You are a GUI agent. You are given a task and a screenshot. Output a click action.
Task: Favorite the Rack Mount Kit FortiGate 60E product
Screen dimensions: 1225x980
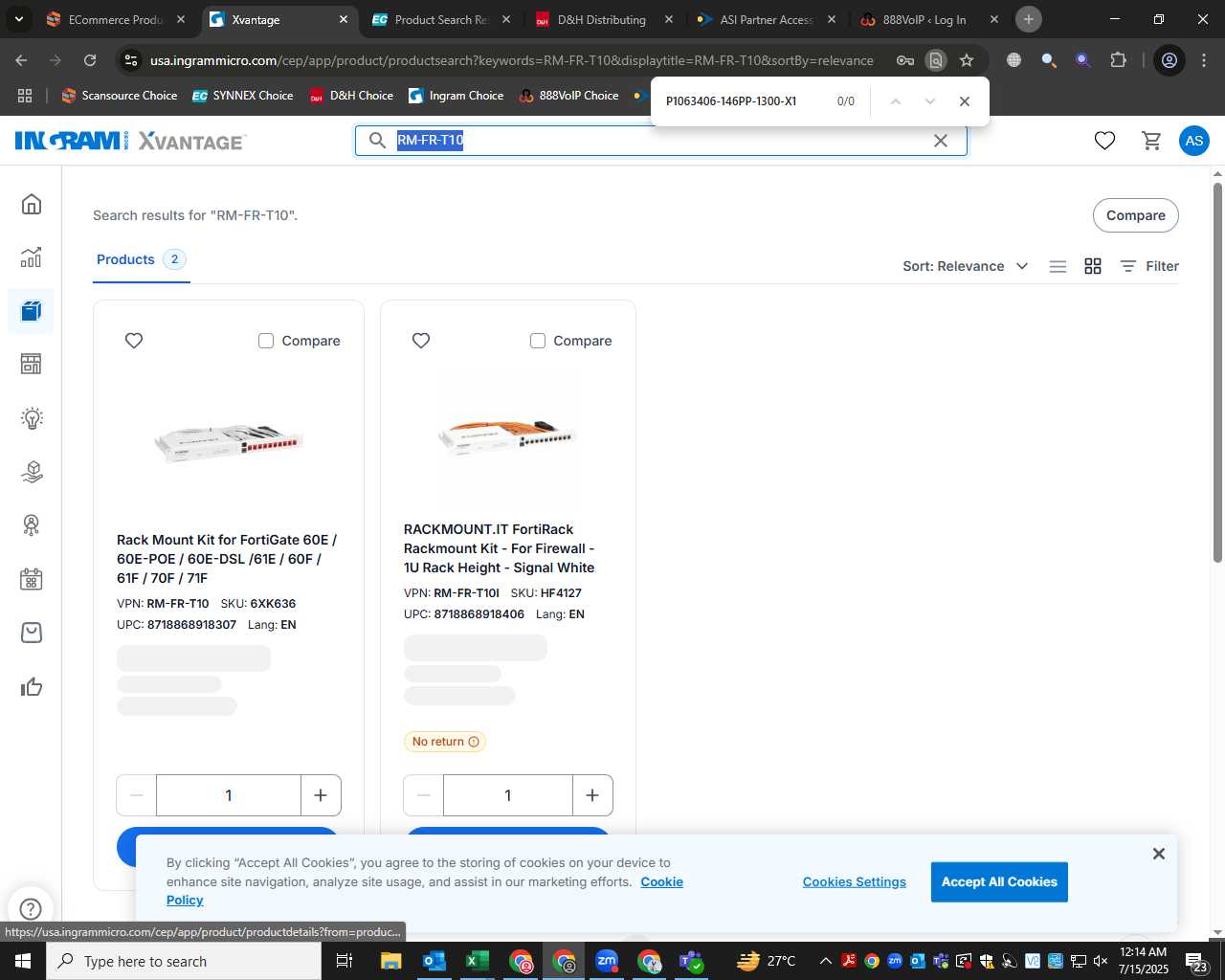[x=134, y=341]
